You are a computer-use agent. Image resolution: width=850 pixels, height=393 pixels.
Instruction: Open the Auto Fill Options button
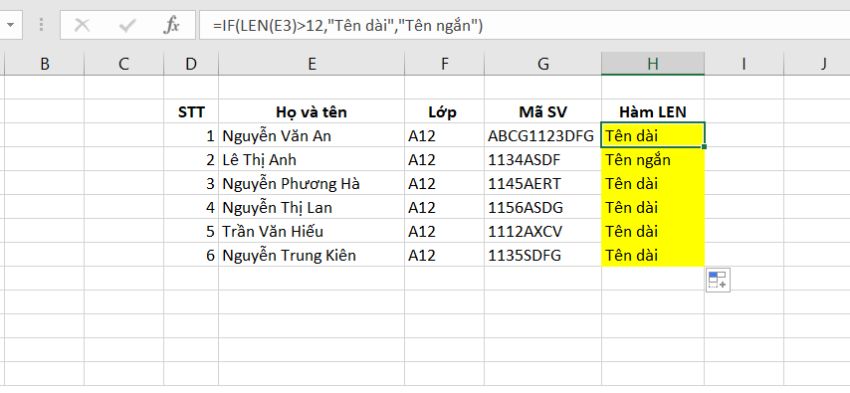point(718,280)
